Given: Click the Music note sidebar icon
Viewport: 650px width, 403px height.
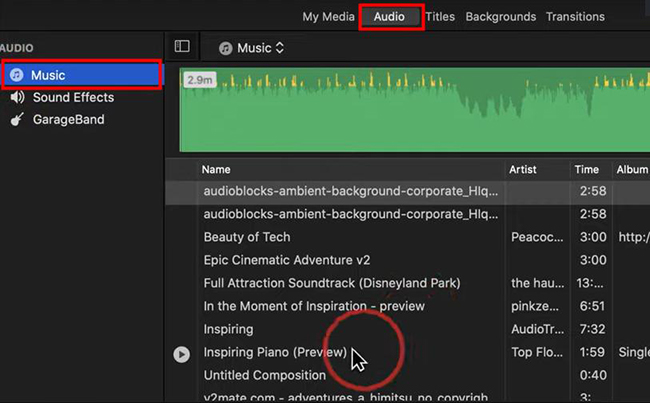Looking at the screenshot, I should click(17, 75).
